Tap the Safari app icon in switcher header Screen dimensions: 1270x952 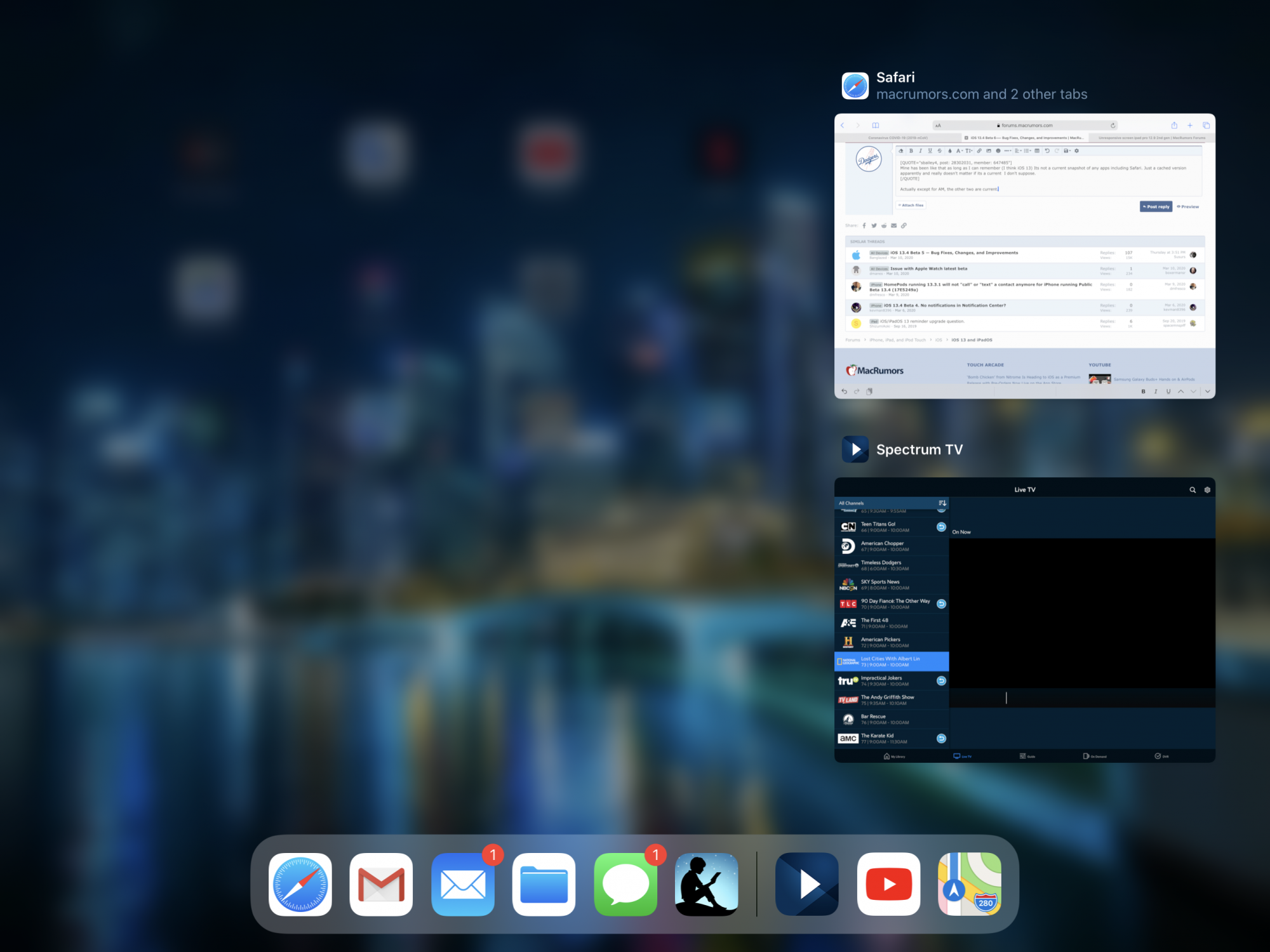pos(855,86)
